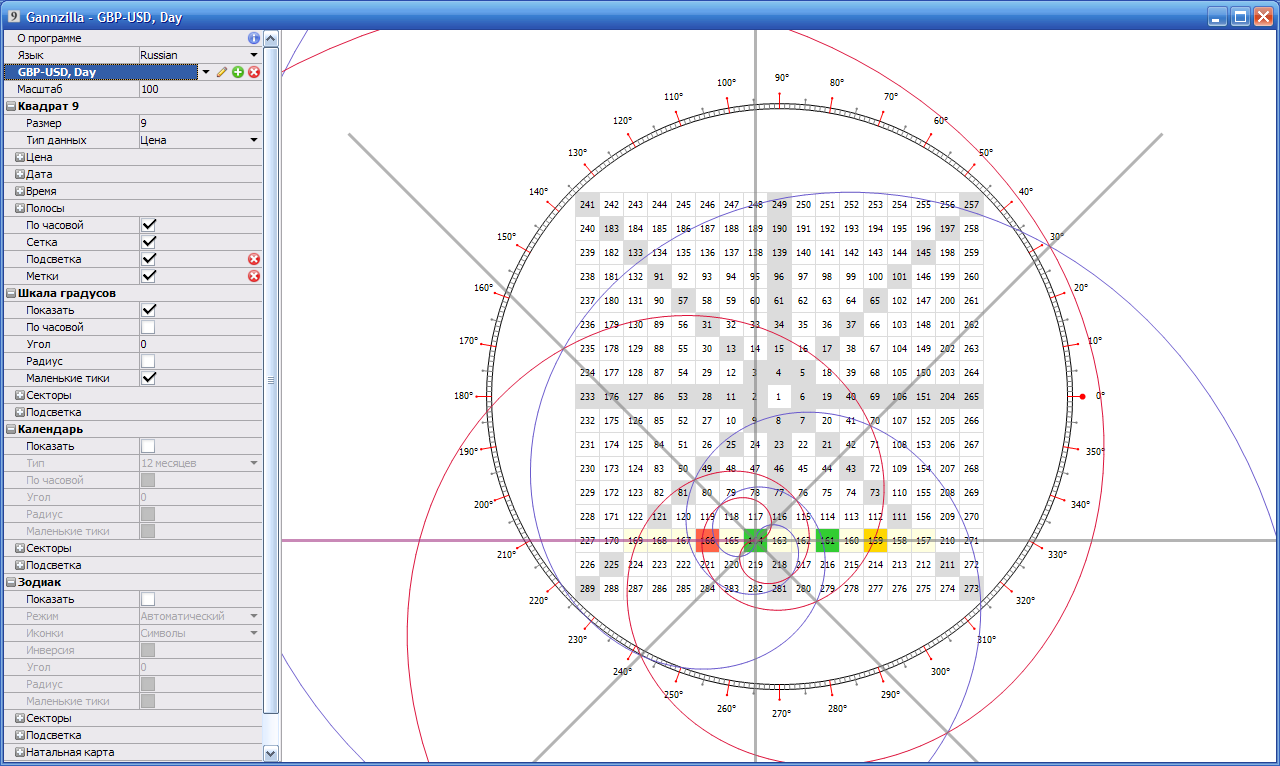Click the 270° label on degree scale

(781, 714)
